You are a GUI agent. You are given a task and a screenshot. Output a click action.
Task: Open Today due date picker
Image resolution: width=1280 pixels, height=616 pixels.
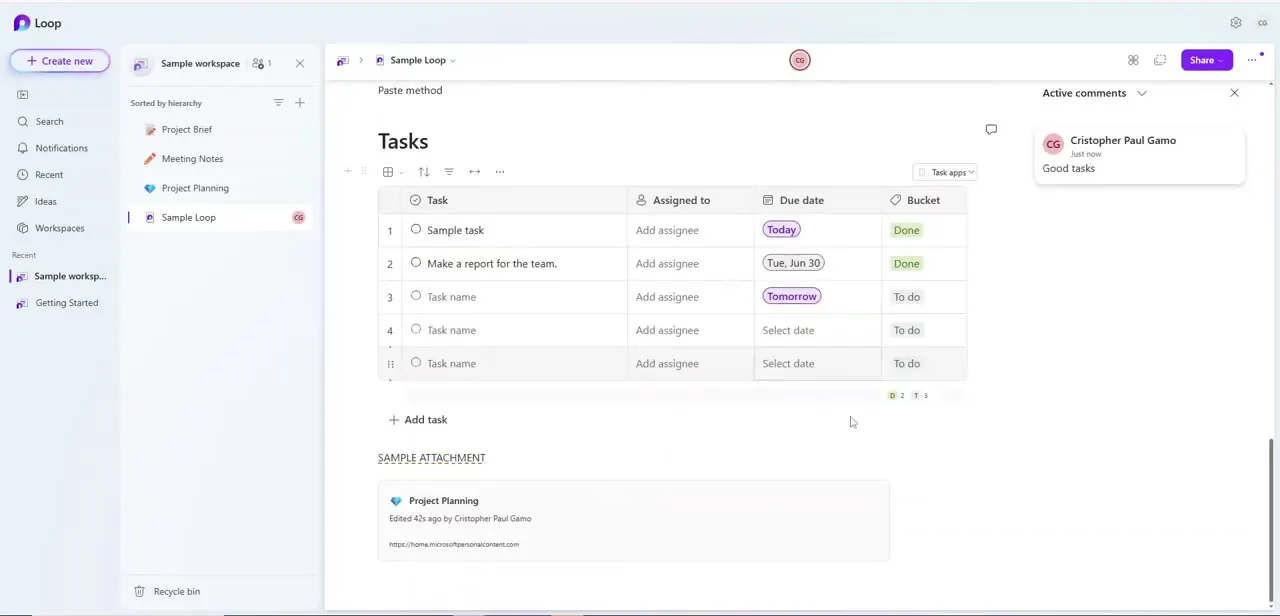click(x=782, y=230)
